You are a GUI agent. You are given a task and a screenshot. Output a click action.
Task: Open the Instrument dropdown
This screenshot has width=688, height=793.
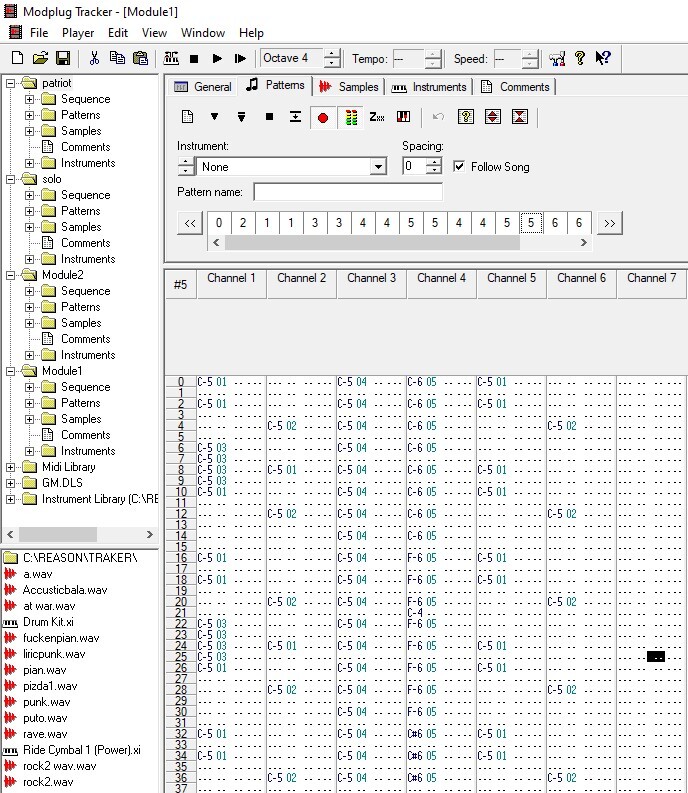coord(378,167)
